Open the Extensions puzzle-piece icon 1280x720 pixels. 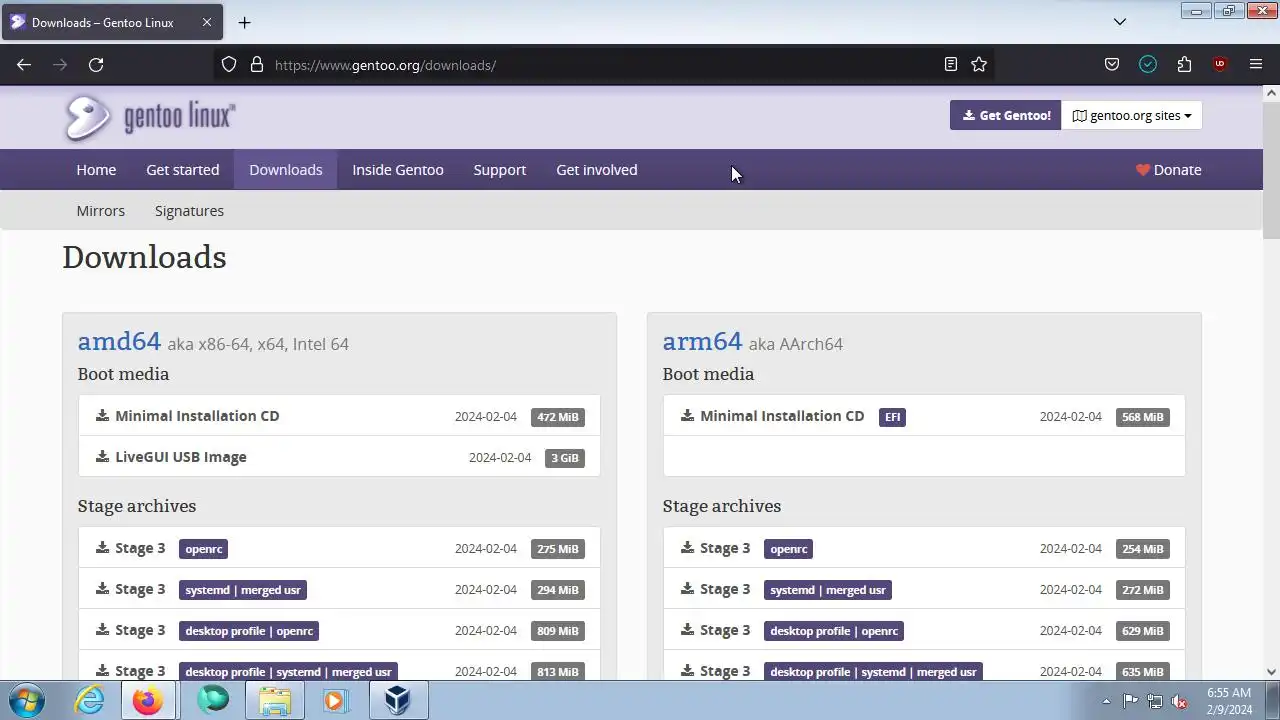pyautogui.click(x=1184, y=65)
